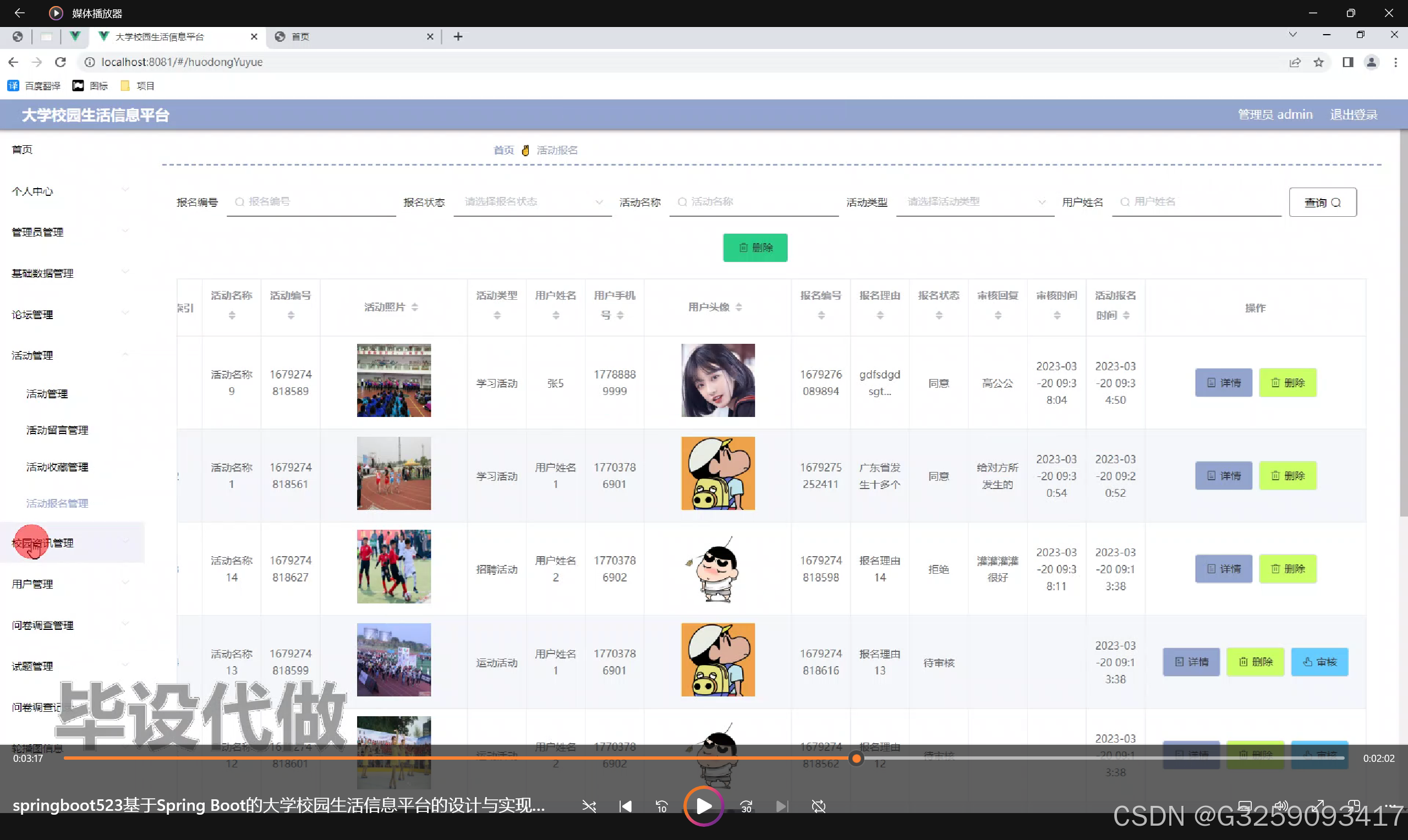Image resolution: width=1408 pixels, height=840 pixels.
Task: Bookmark this page with the star icon
Action: pos(1318,62)
